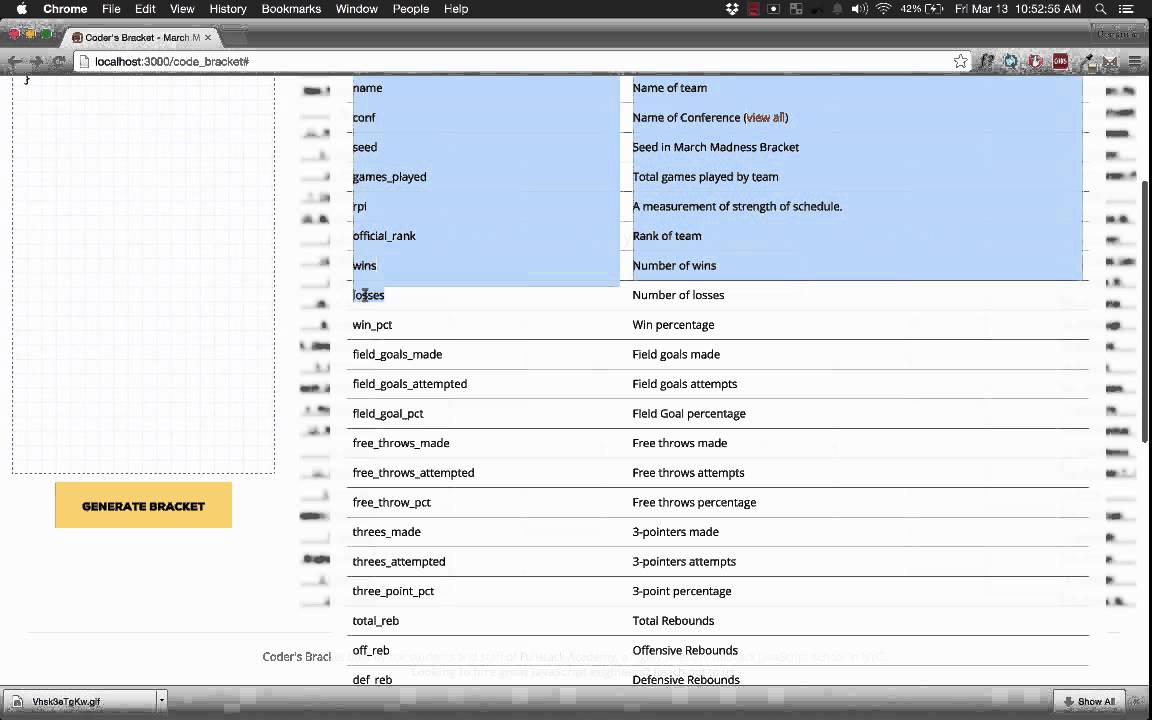Click the date and time in menu bar
Image resolution: width=1152 pixels, height=720 pixels.
tap(1018, 9)
